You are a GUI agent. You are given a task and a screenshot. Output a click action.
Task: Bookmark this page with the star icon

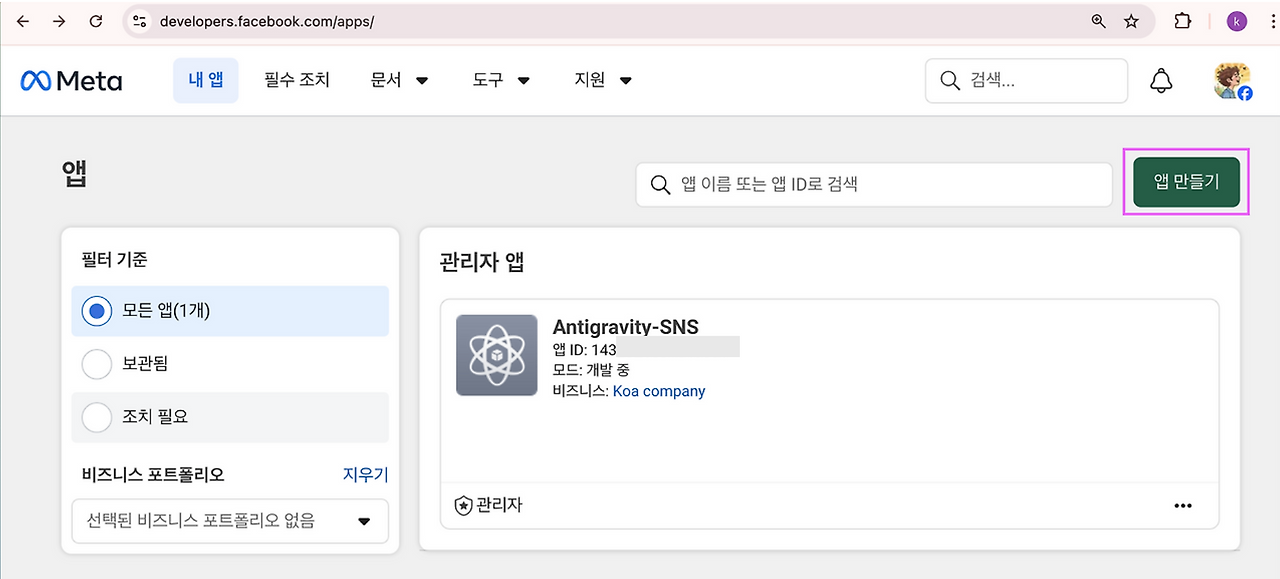[1131, 21]
